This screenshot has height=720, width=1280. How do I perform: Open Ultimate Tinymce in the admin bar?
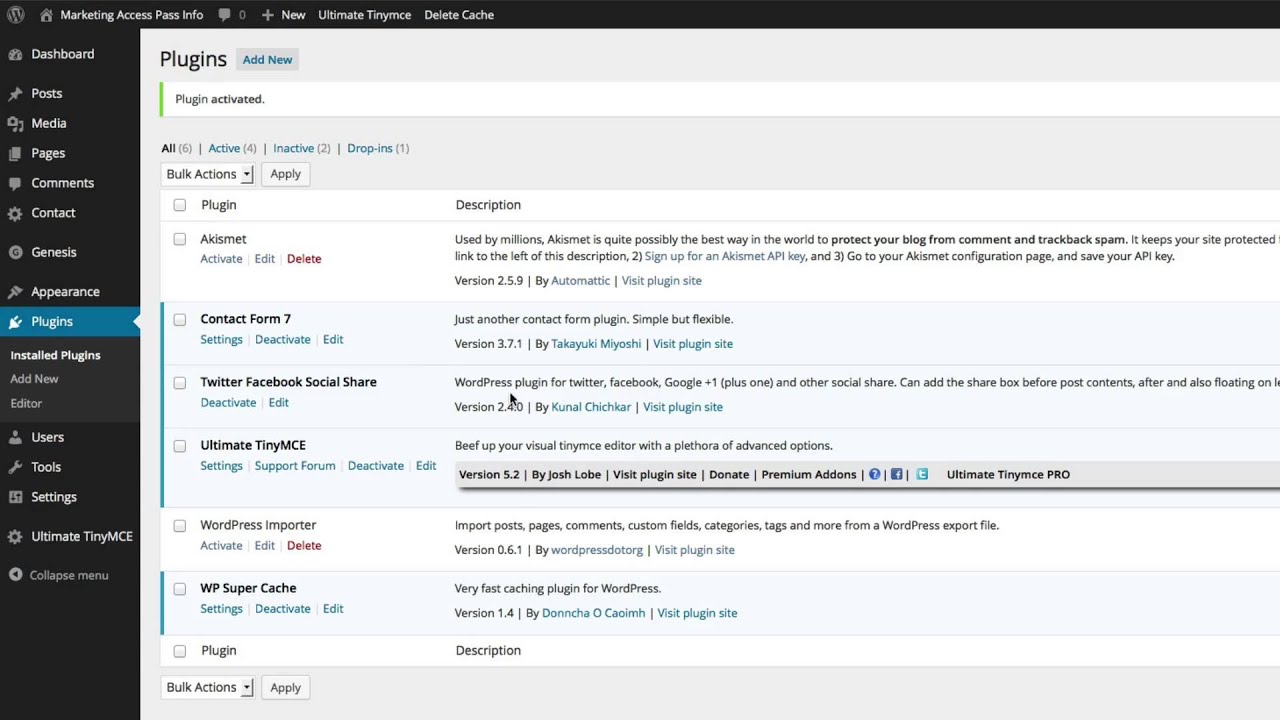(364, 15)
